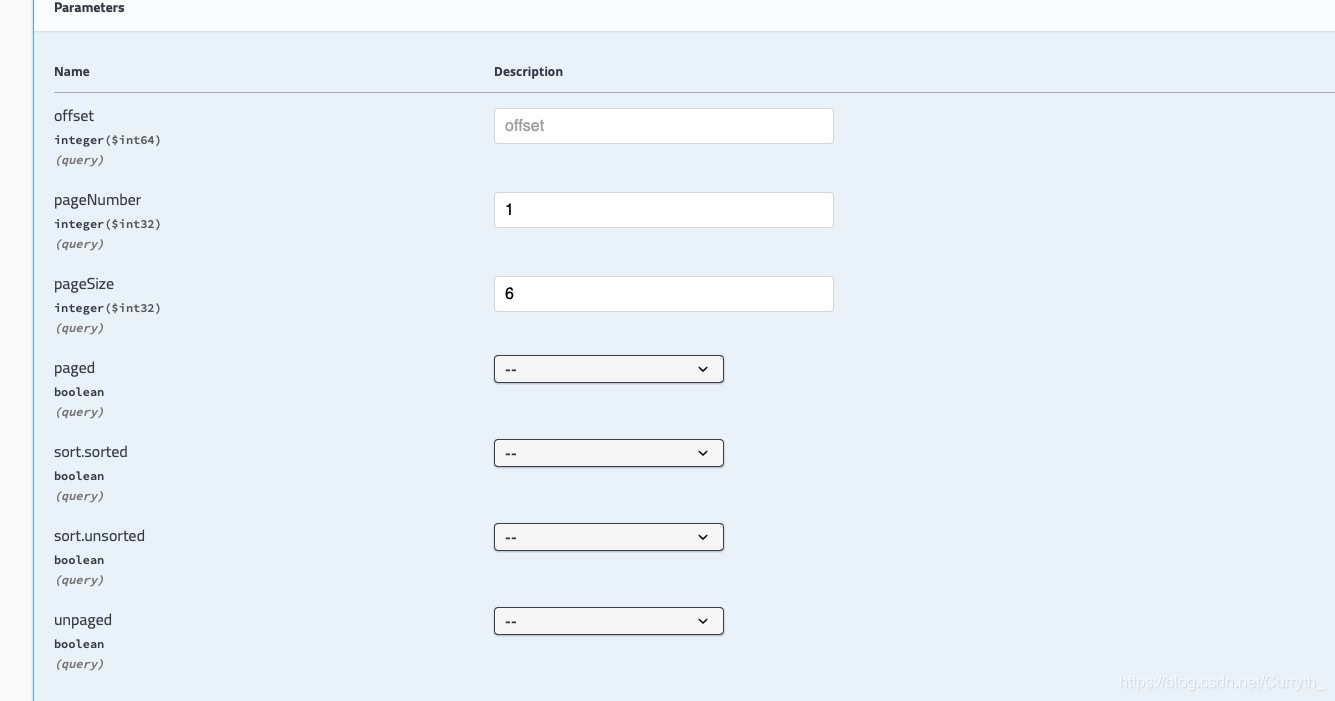Click the Description column header
Image resolution: width=1335 pixels, height=701 pixels.
[x=528, y=72]
